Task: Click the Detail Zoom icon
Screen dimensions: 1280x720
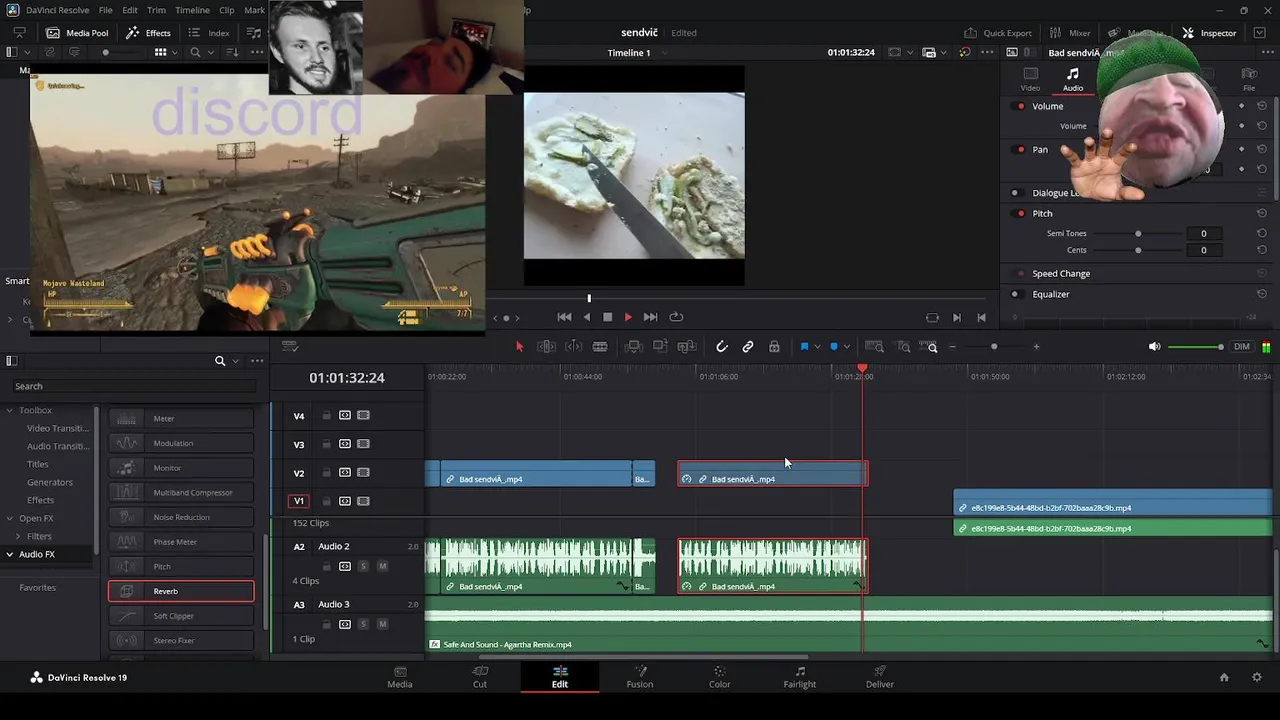Action: coord(904,347)
